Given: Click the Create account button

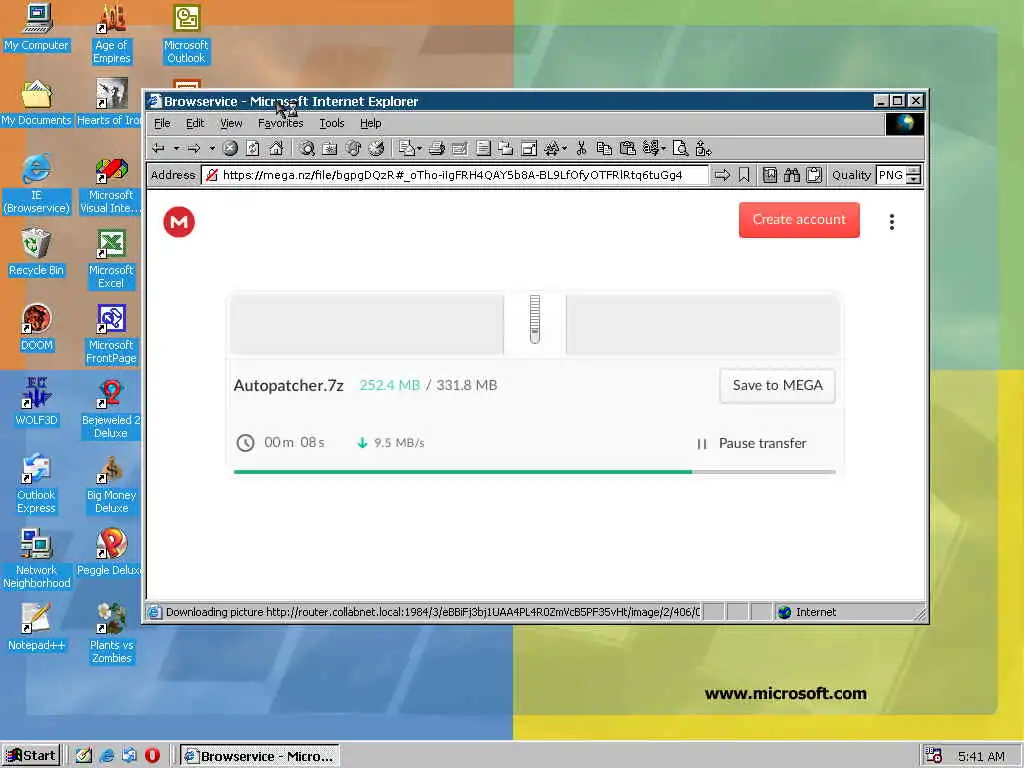Looking at the screenshot, I should point(799,220).
